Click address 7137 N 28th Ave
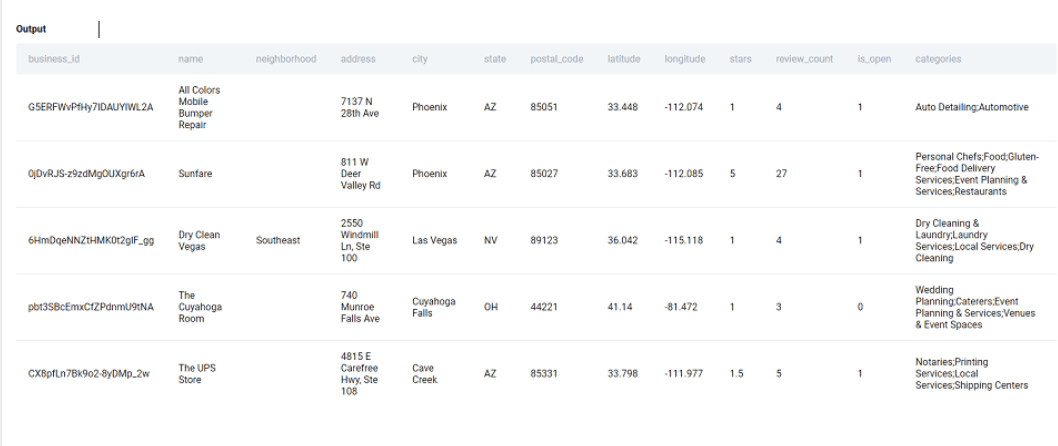 360,107
